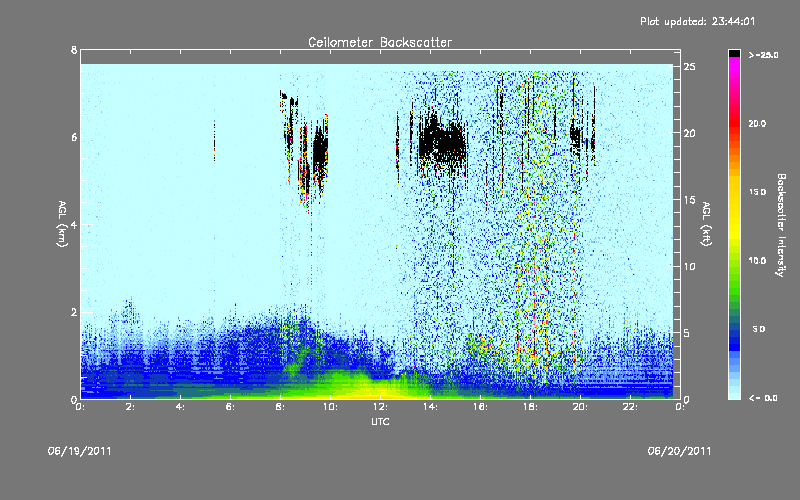Click the left 'AGL (km)' axis label
The height and width of the screenshot is (500, 800).
62,224
